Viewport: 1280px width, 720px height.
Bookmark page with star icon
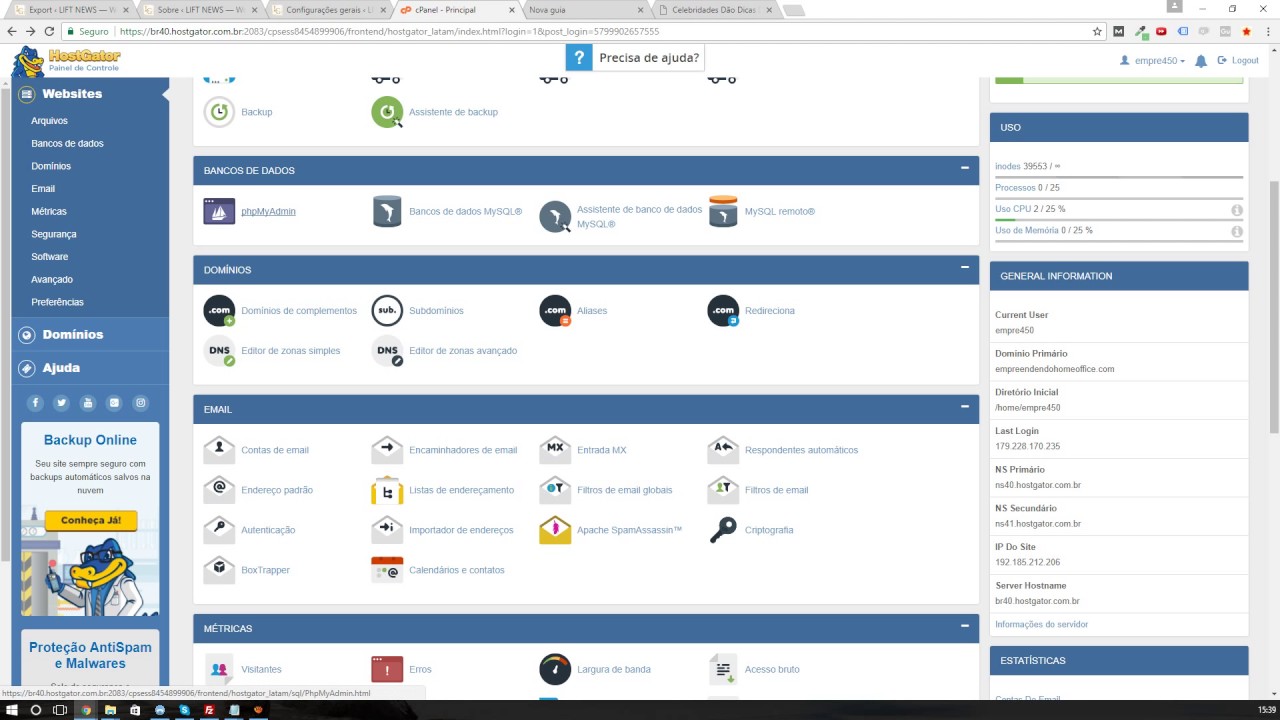coord(1098,31)
